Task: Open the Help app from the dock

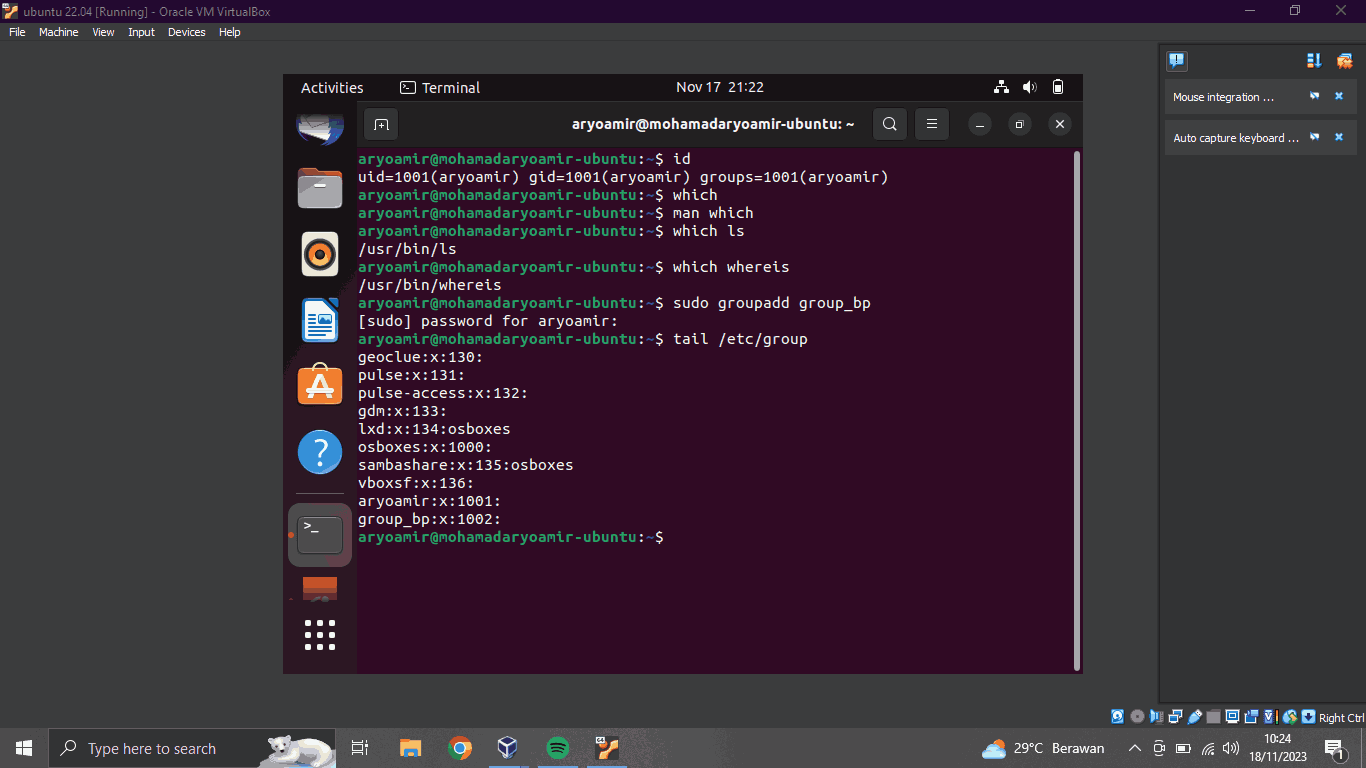Action: click(320, 453)
